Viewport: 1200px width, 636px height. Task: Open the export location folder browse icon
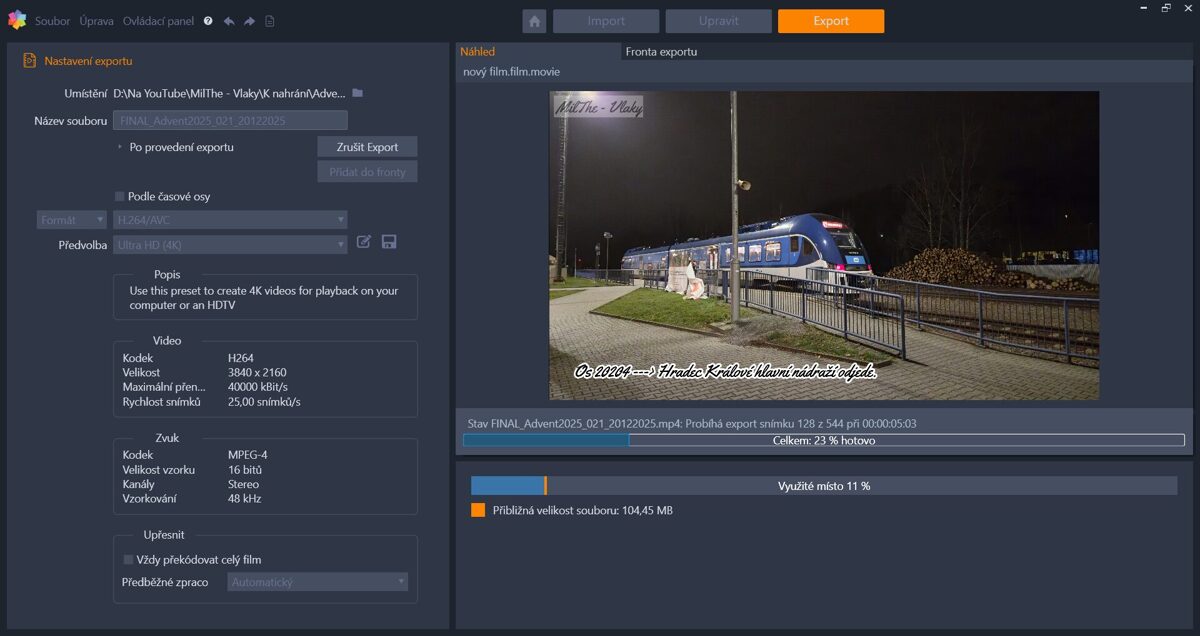pyautogui.click(x=357, y=93)
